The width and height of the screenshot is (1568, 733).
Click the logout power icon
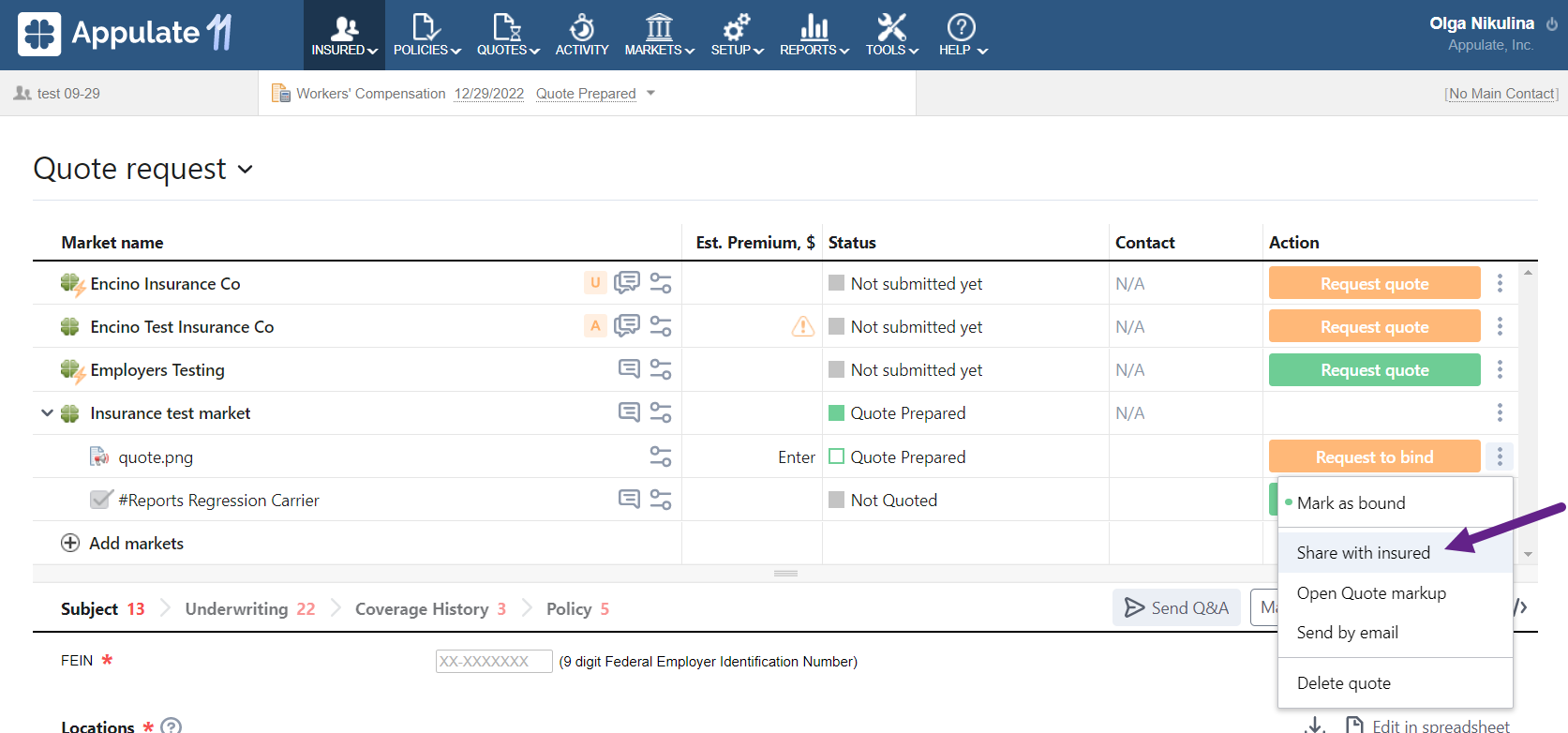[x=1552, y=24]
